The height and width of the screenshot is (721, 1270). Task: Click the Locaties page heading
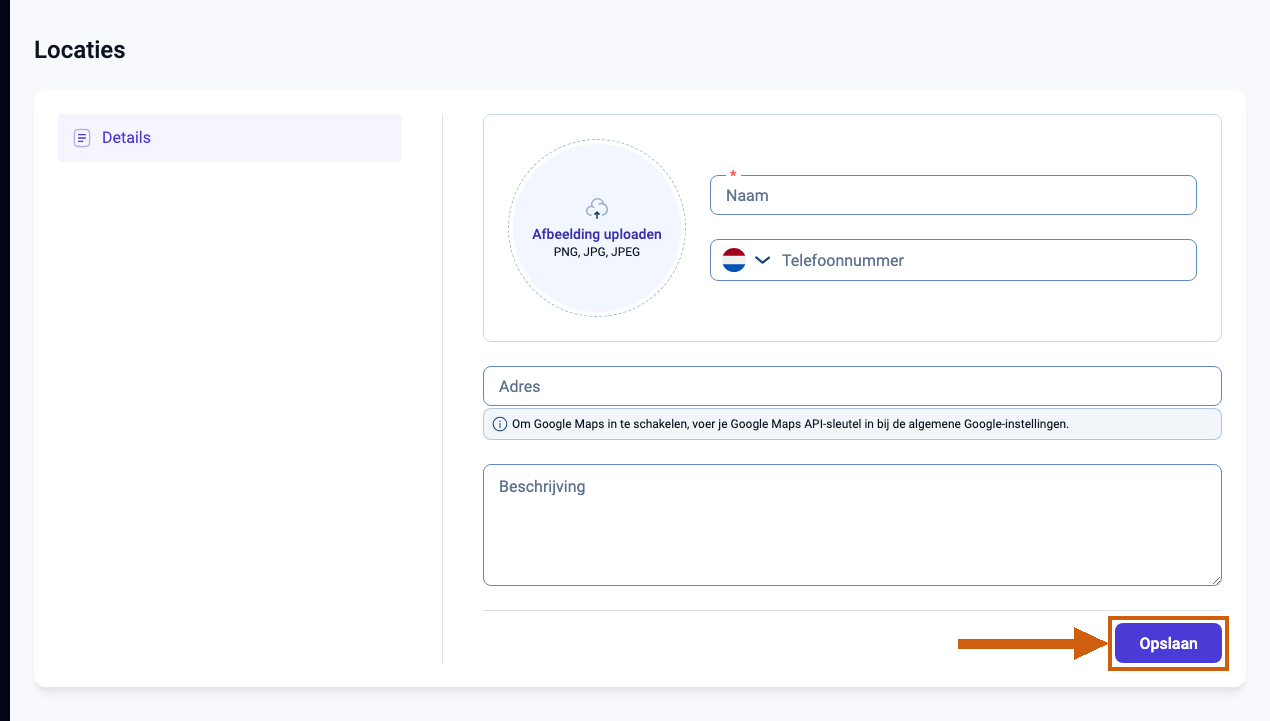[80, 50]
